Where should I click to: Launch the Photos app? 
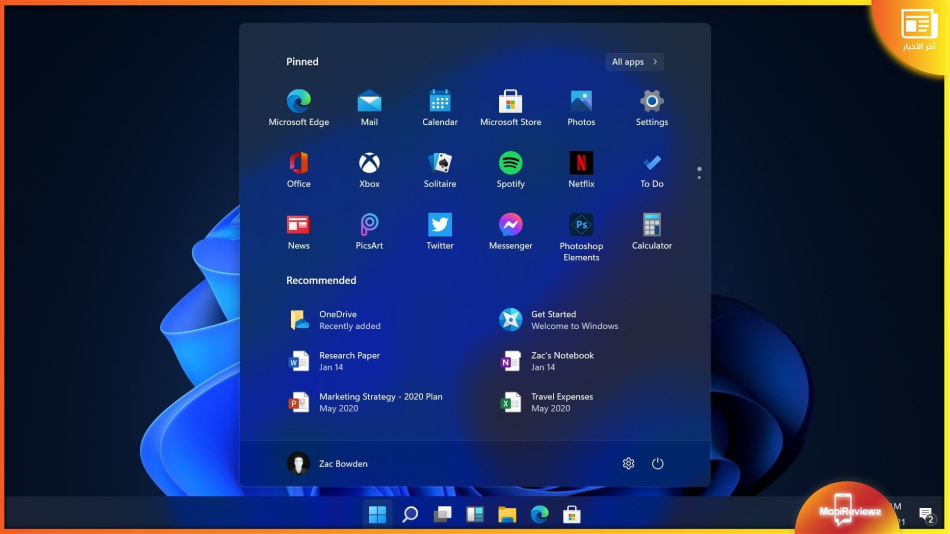(x=581, y=108)
